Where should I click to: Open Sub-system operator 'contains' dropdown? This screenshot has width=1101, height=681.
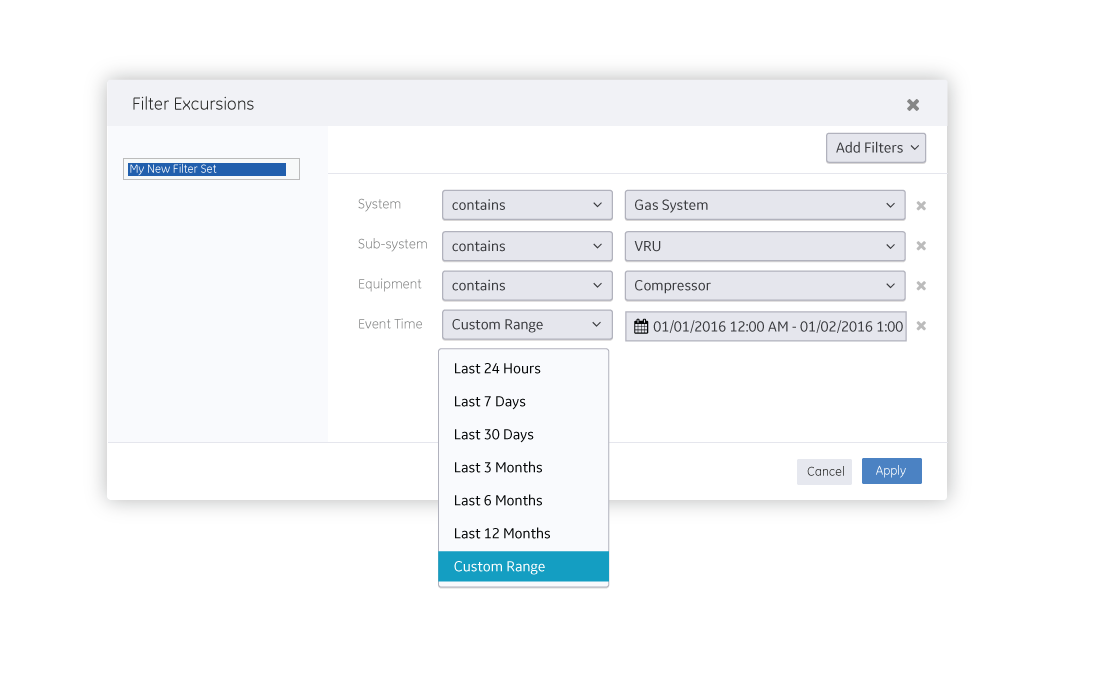coord(527,246)
